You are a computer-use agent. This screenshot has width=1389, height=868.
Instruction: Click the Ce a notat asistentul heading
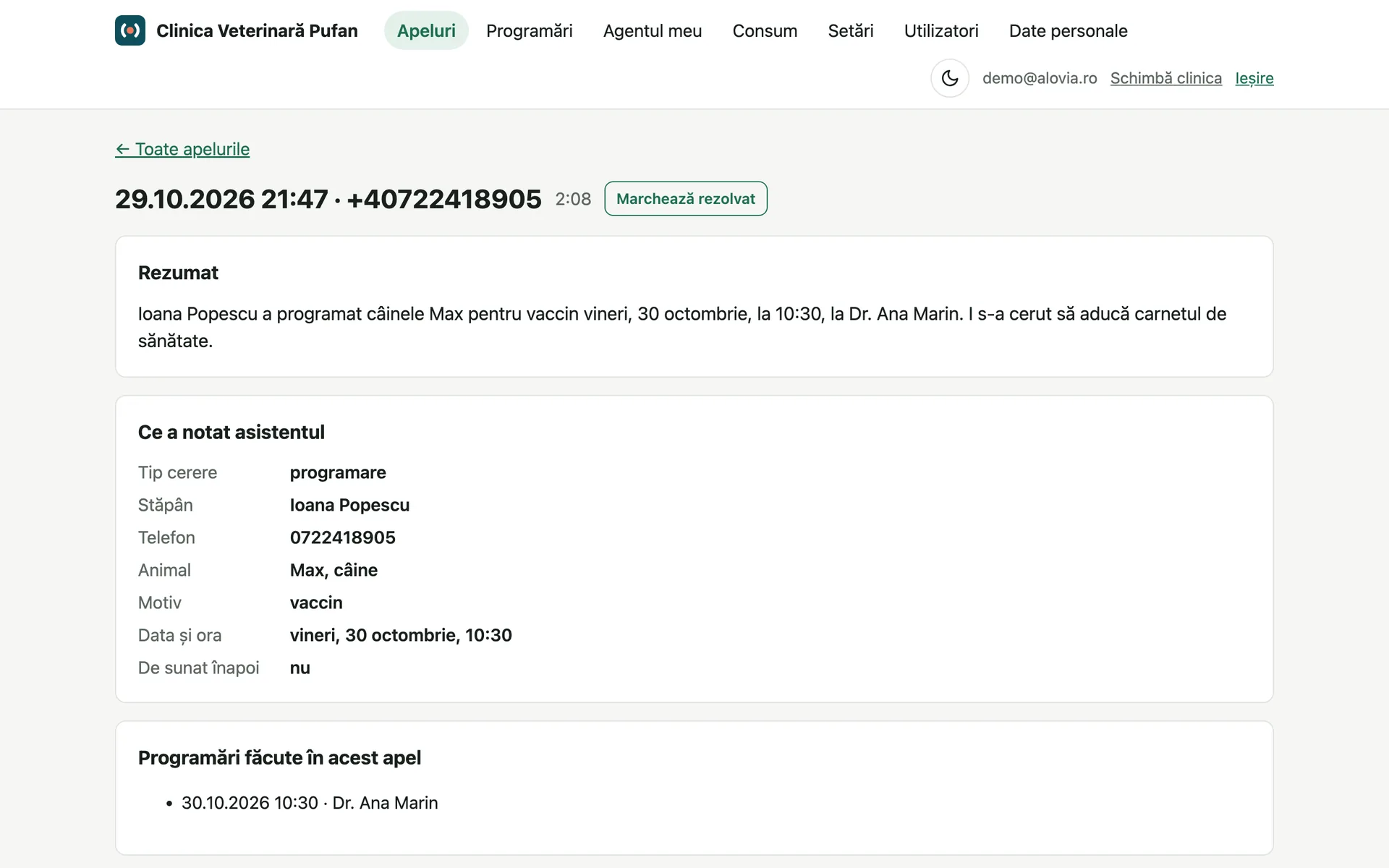tap(231, 432)
